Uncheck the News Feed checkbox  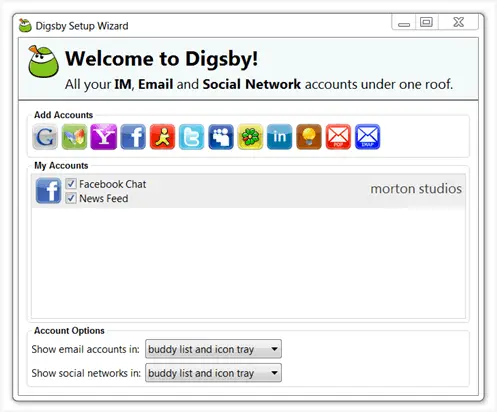71,198
